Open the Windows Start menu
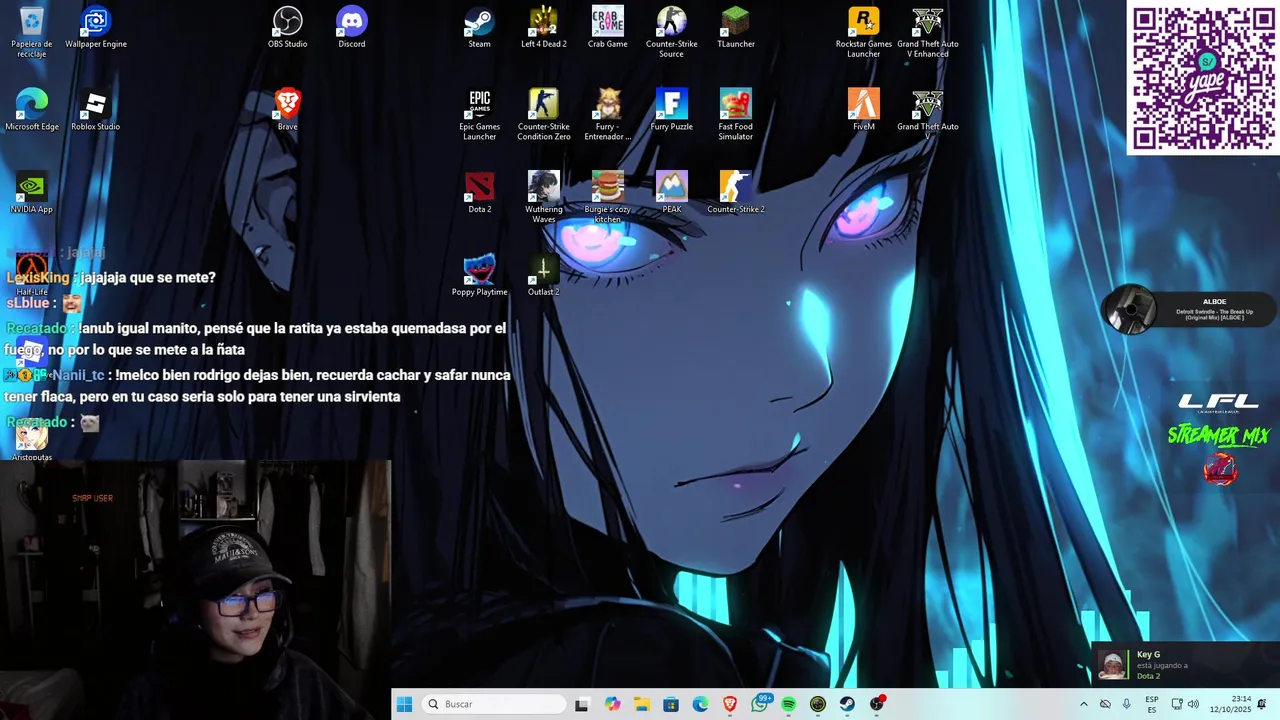 [404, 704]
